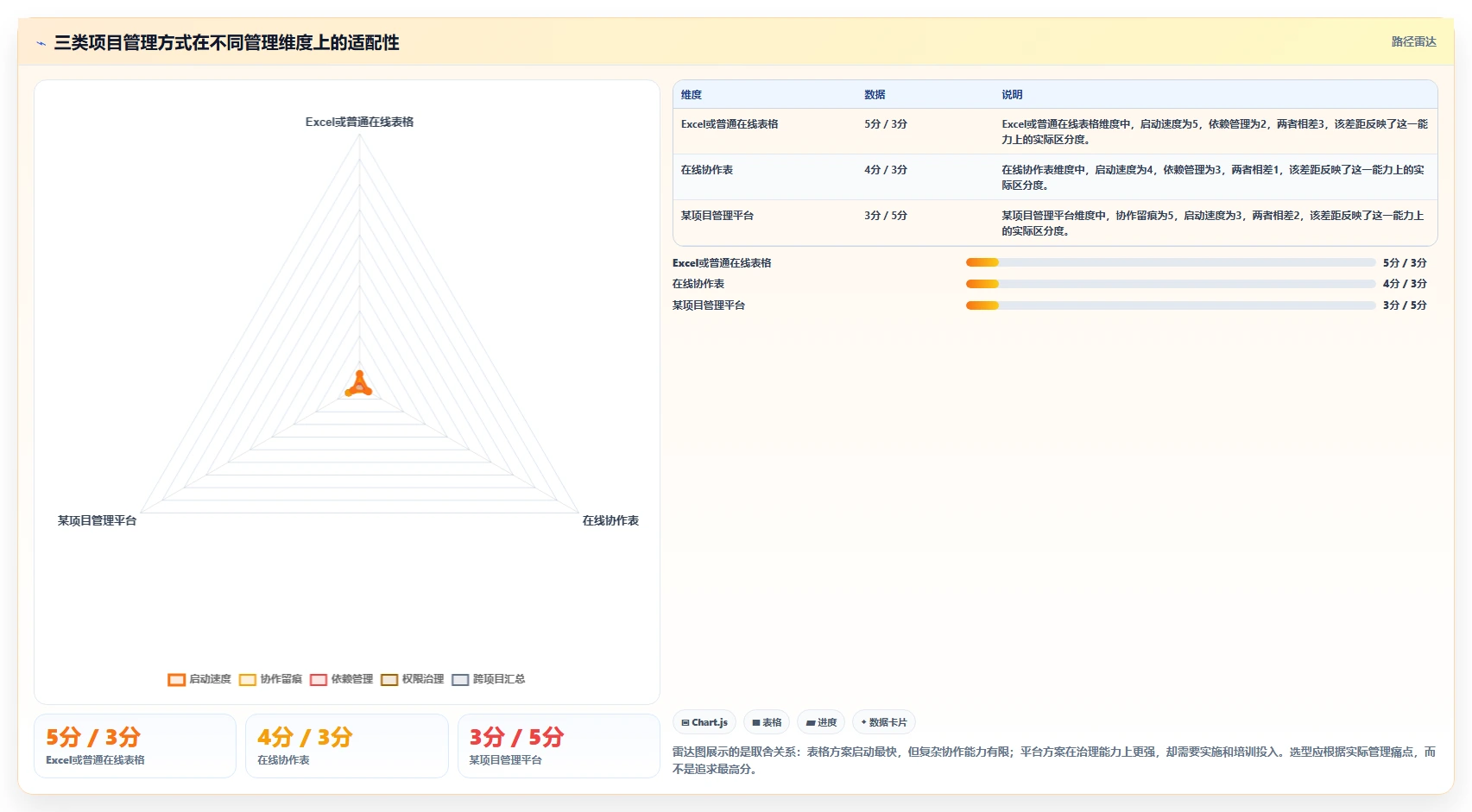Toggle the 跨项目汇总 legend entry
1472x812 pixels.
point(488,679)
